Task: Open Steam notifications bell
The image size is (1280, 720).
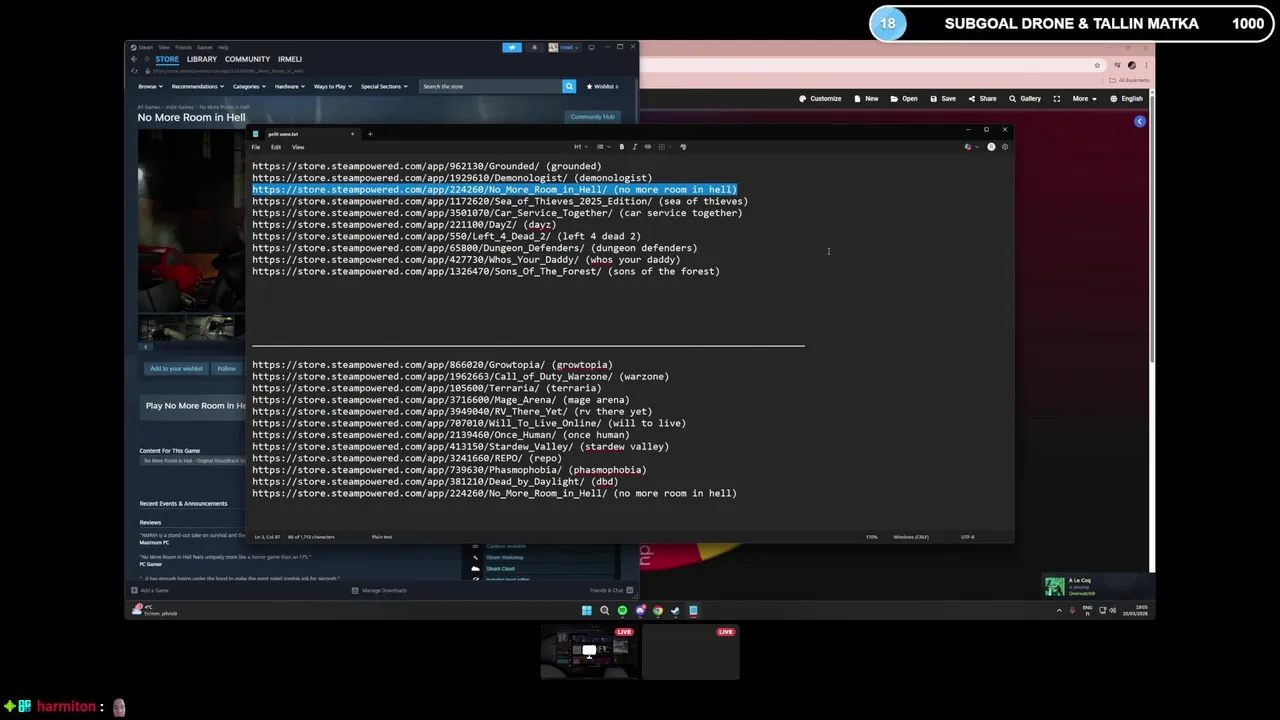Action: tap(534, 47)
